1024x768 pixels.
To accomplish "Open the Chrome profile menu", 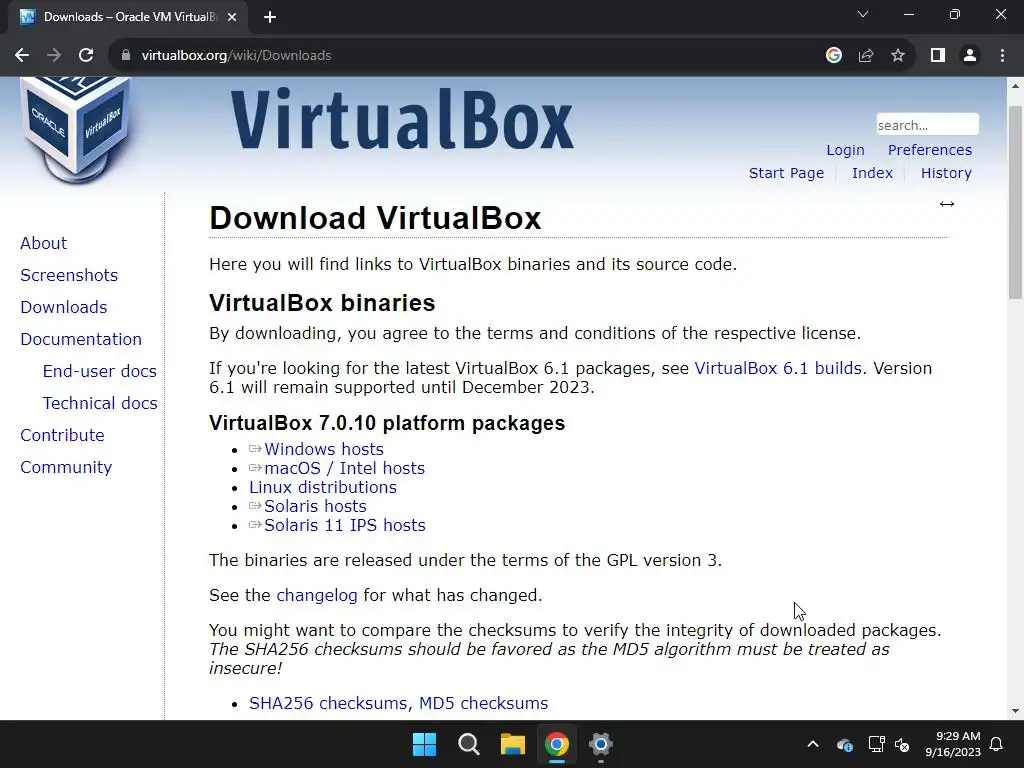I will pyautogui.click(x=970, y=56).
